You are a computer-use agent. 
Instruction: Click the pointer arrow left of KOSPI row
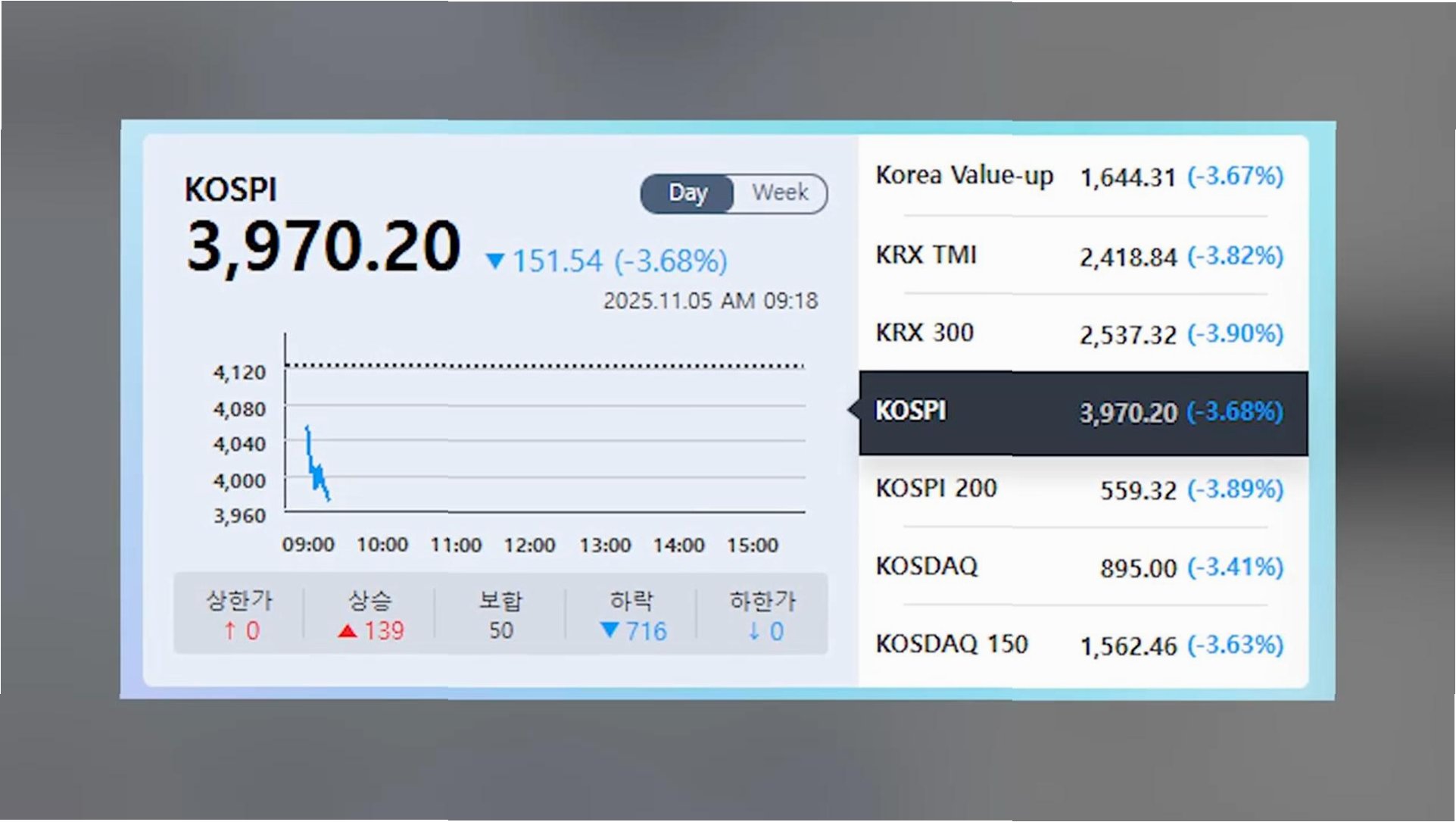(853, 411)
